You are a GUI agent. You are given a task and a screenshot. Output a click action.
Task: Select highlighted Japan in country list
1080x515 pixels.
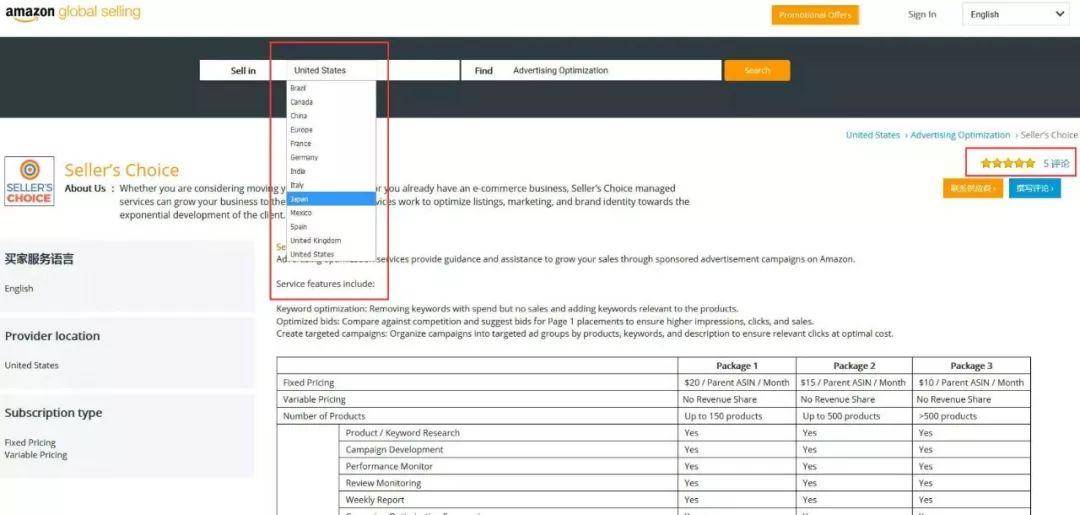pyautogui.click(x=331, y=199)
